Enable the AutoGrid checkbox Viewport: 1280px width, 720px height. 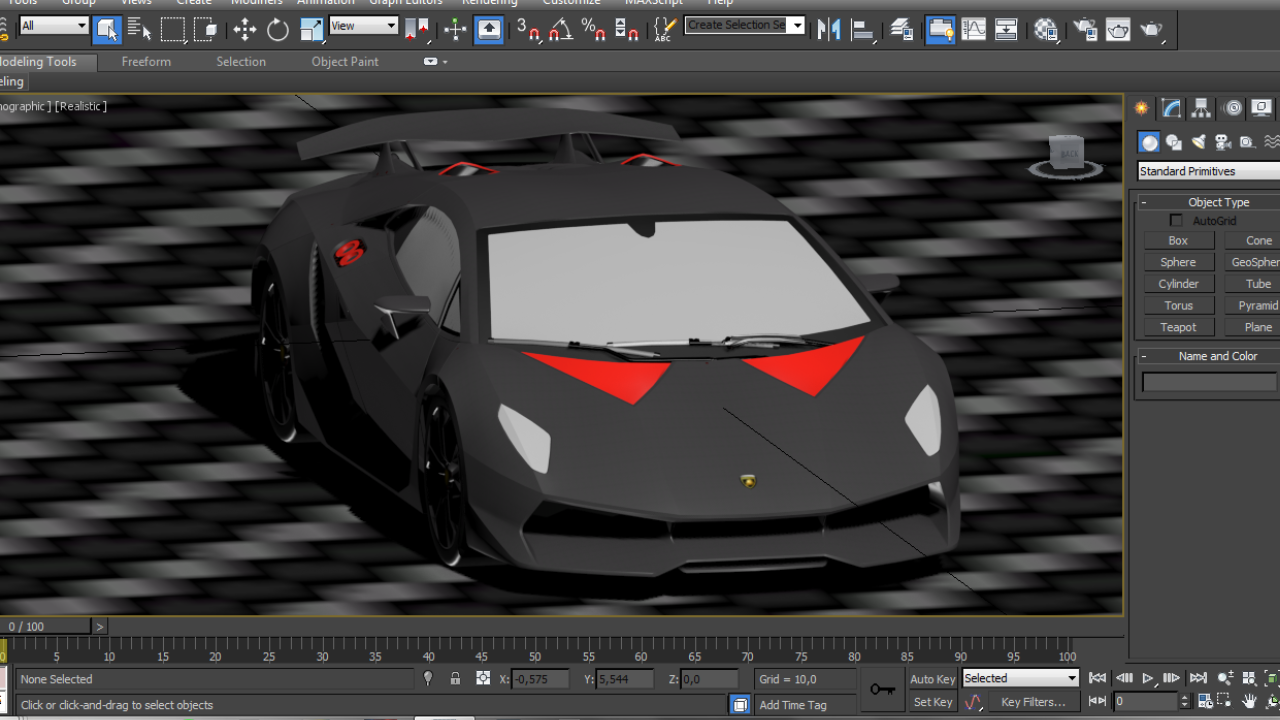(x=1176, y=220)
